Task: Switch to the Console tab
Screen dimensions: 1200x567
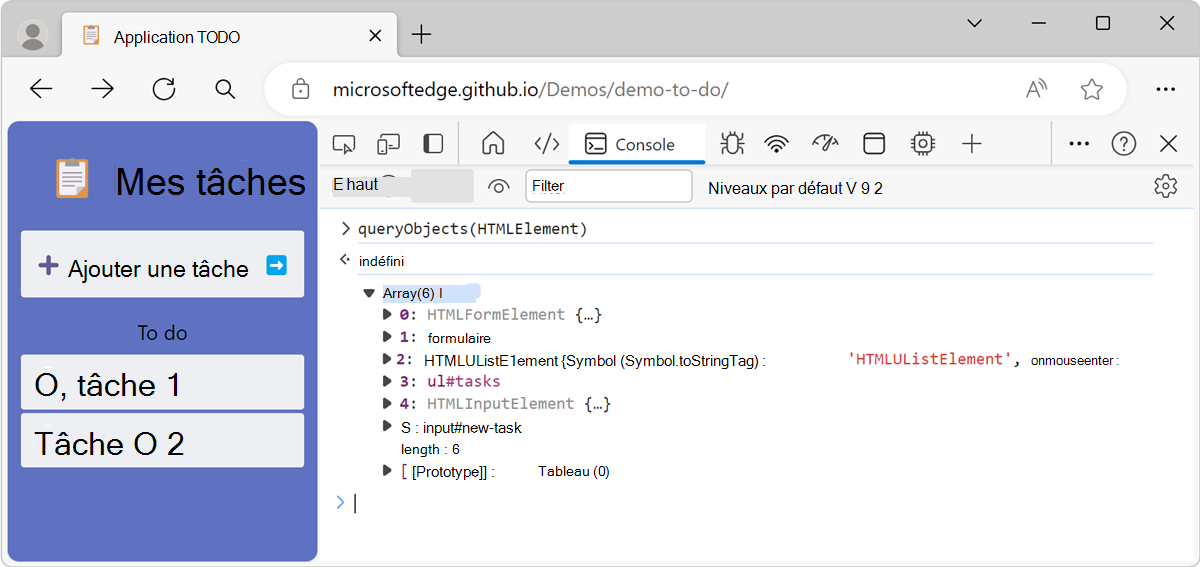Action: [637, 144]
